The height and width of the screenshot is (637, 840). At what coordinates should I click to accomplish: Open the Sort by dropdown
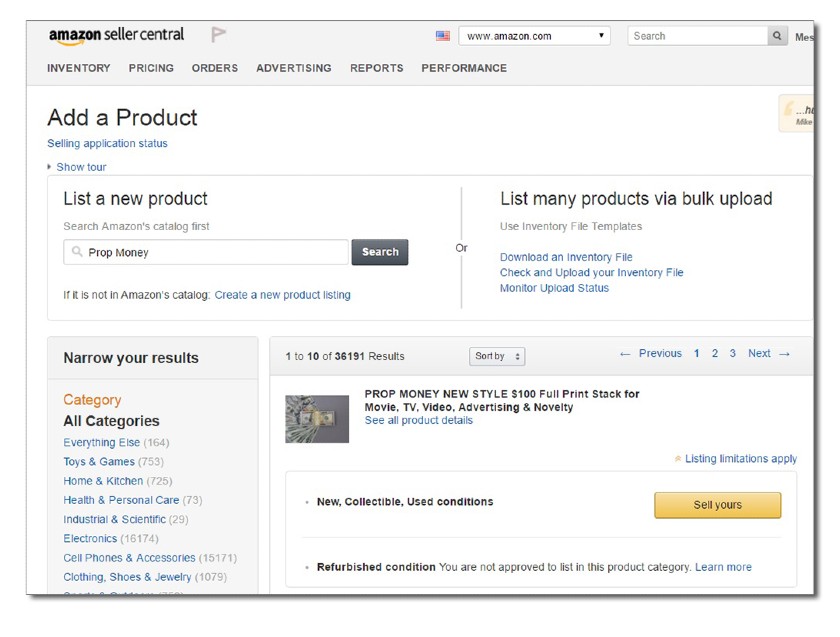[497, 356]
